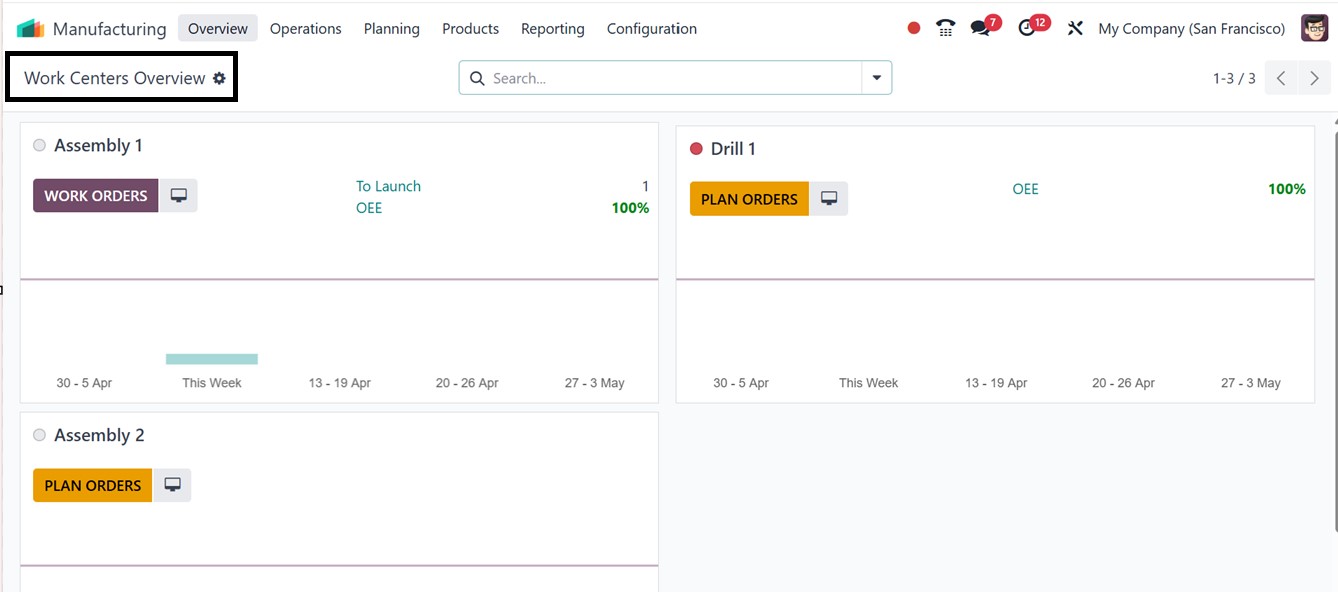The image size is (1338, 592).
Task: Open the VoIP phone icon
Action: pos(945,28)
